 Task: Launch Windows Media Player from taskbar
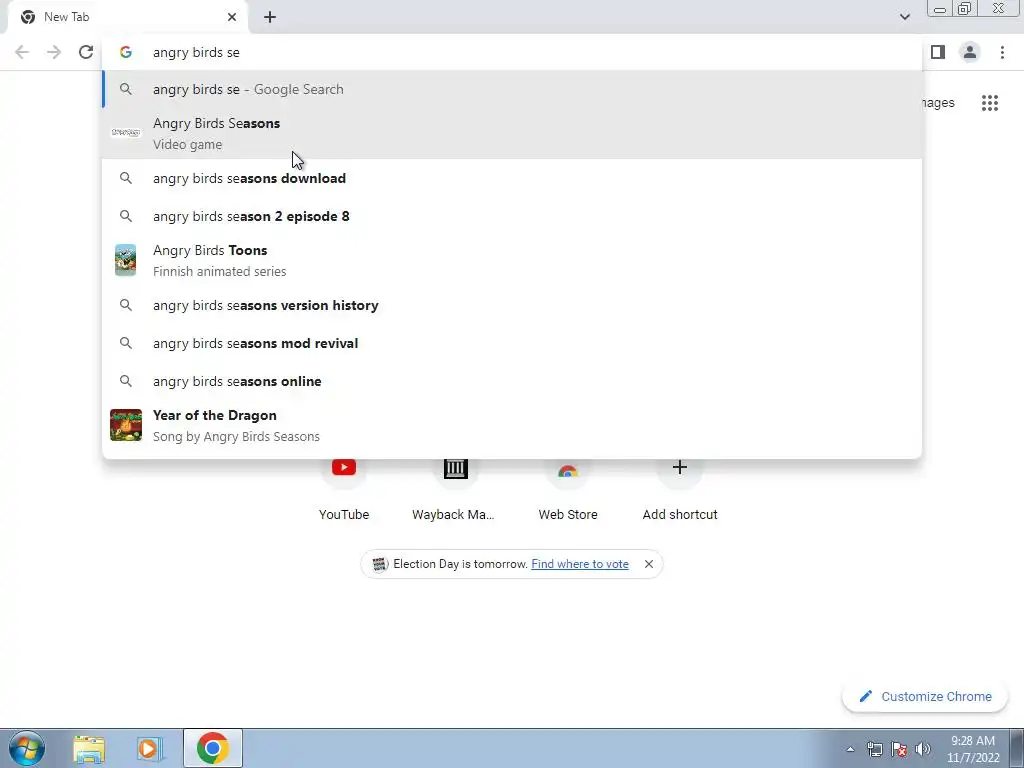149,748
